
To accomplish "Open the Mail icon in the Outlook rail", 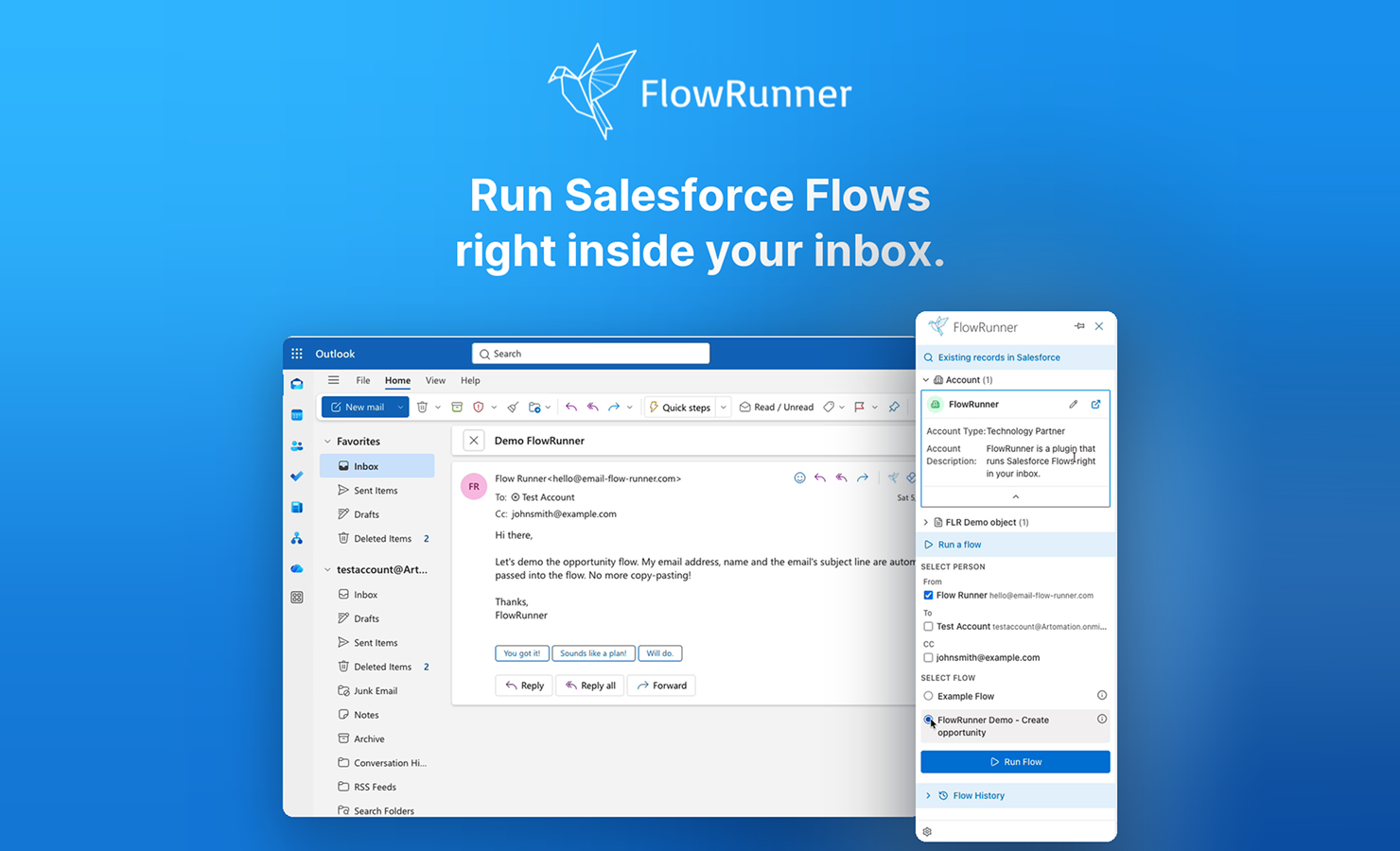I will click(x=297, y=384).
